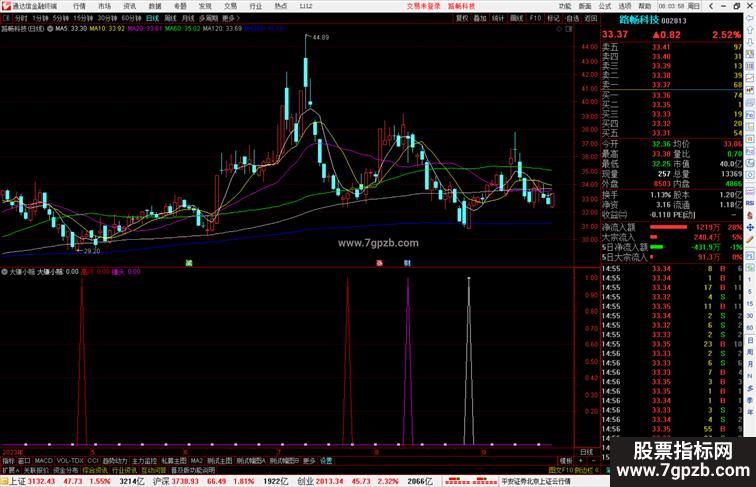Select the 主力监控 indicator tab
The height and width of the screenshot is (487, 756).
(144, 461)
